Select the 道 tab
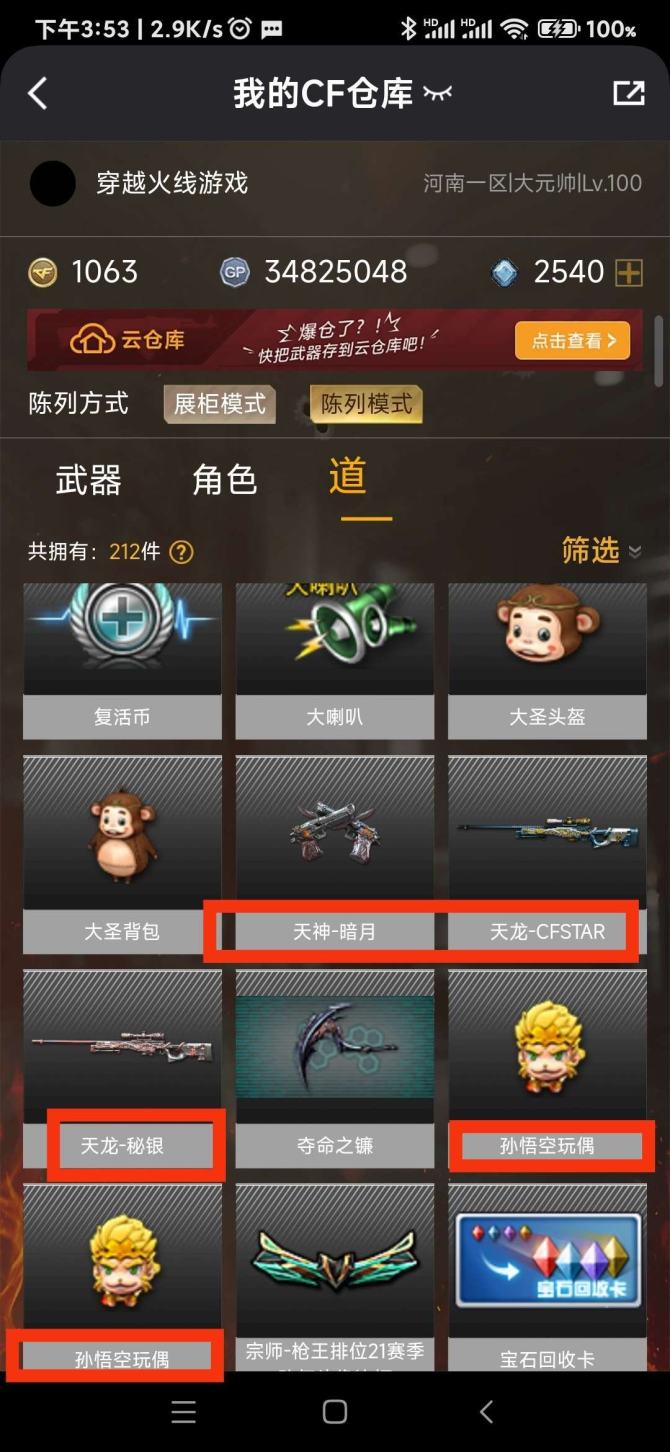The height and width of the screenshot is (1452, 670). [x=348, y=477]
